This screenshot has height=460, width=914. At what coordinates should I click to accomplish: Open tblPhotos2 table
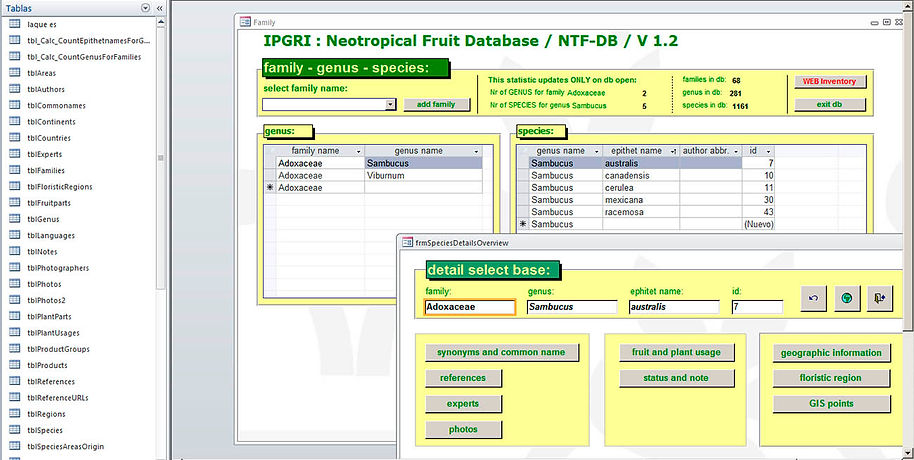pos(46,301)
